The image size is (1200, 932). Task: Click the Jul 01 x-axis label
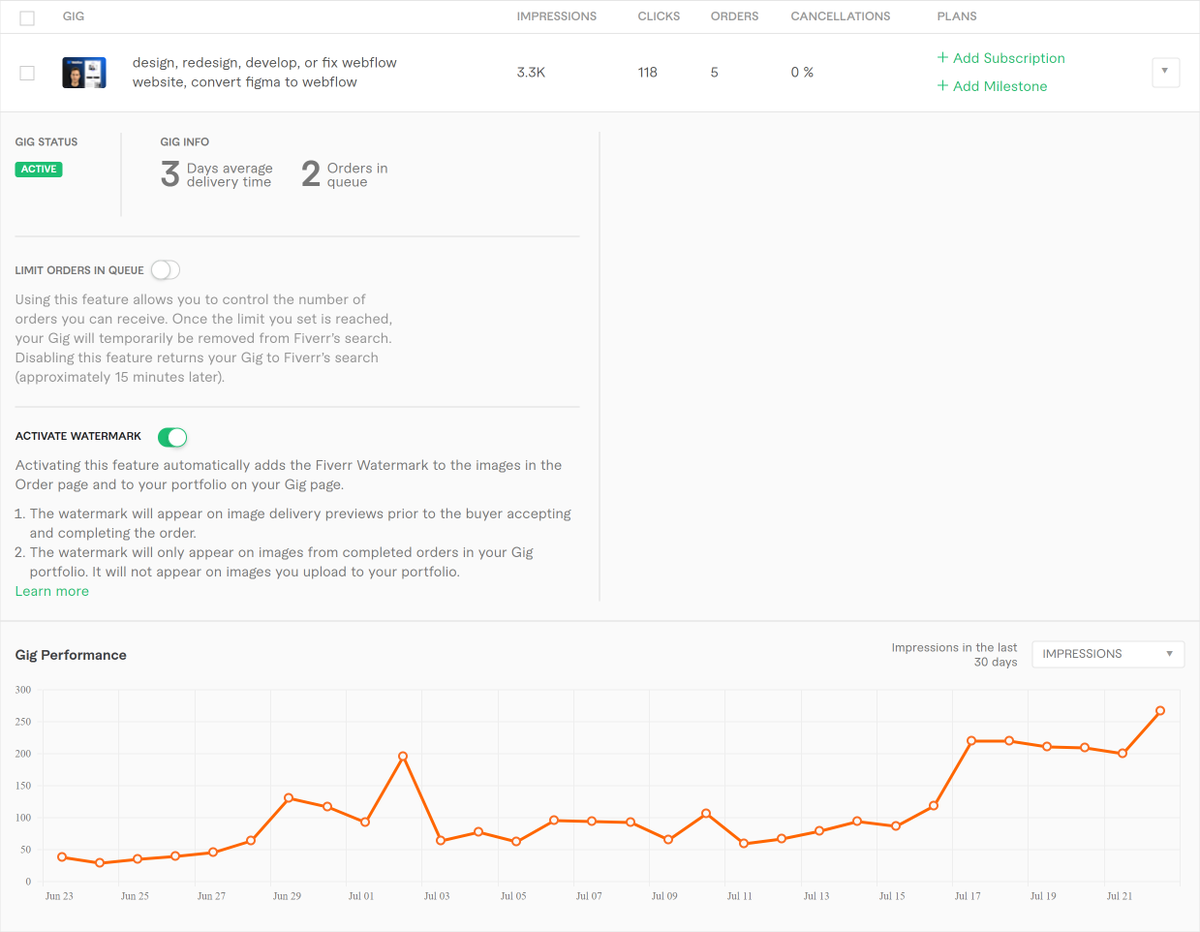[x=362, y=896]
